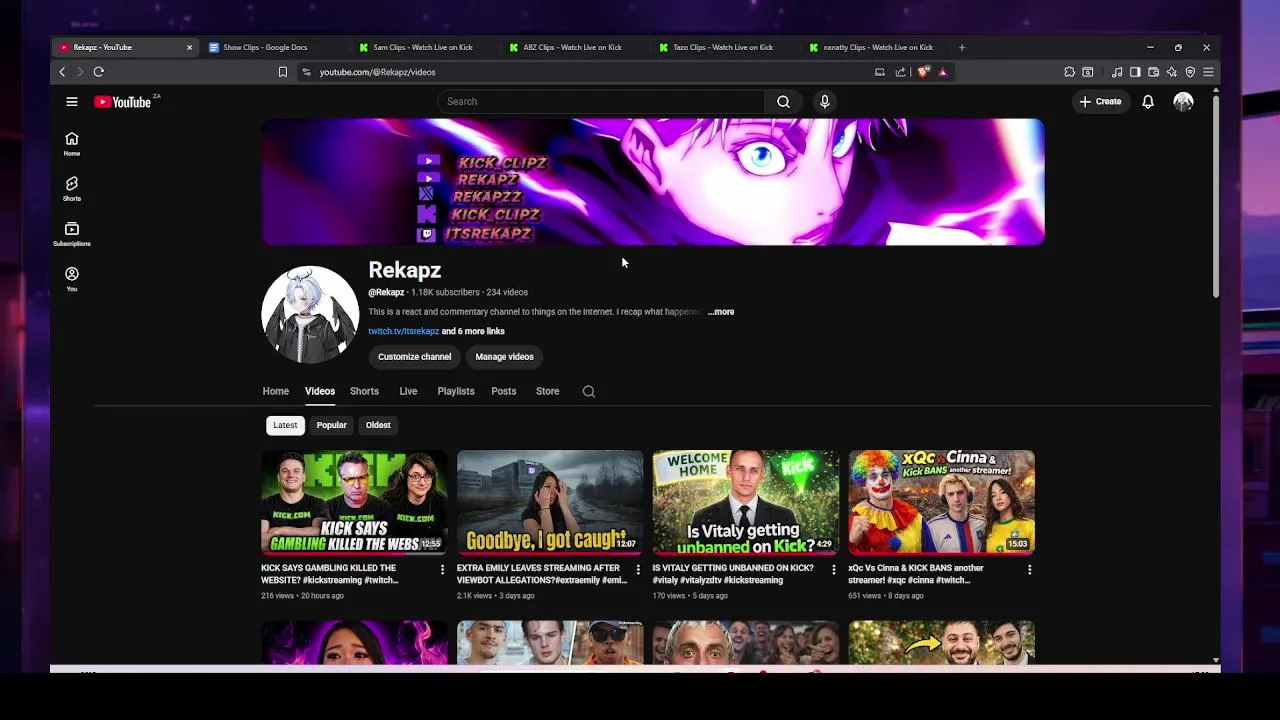The width and height of the screenshot is (1280, 720).
Task: Click Customize channel button
Action: tap(415, 357)
